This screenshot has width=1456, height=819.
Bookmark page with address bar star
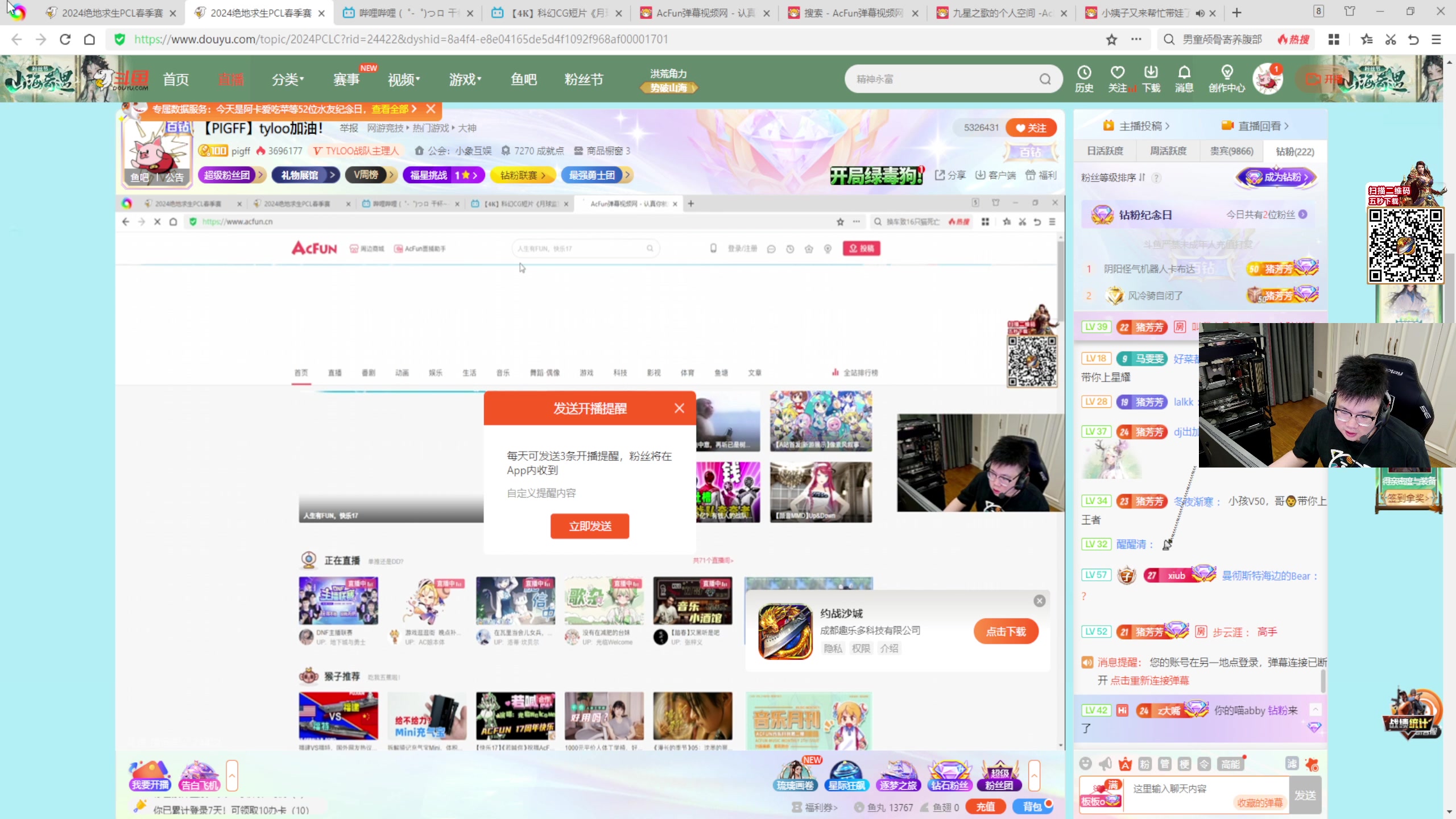(1111, 39)
